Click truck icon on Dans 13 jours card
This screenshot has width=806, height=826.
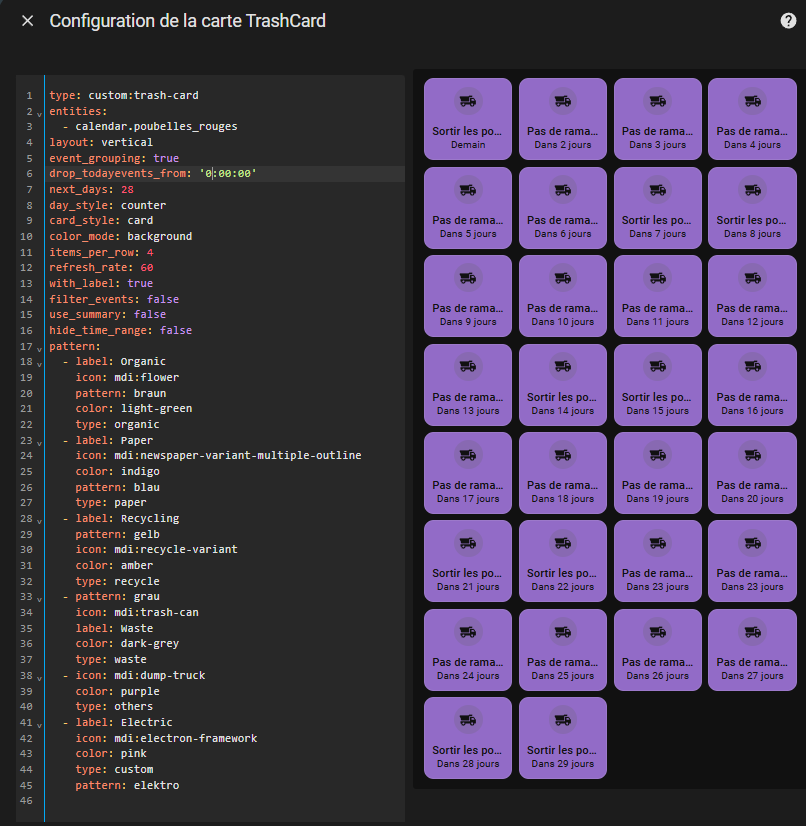click(468, 367)
